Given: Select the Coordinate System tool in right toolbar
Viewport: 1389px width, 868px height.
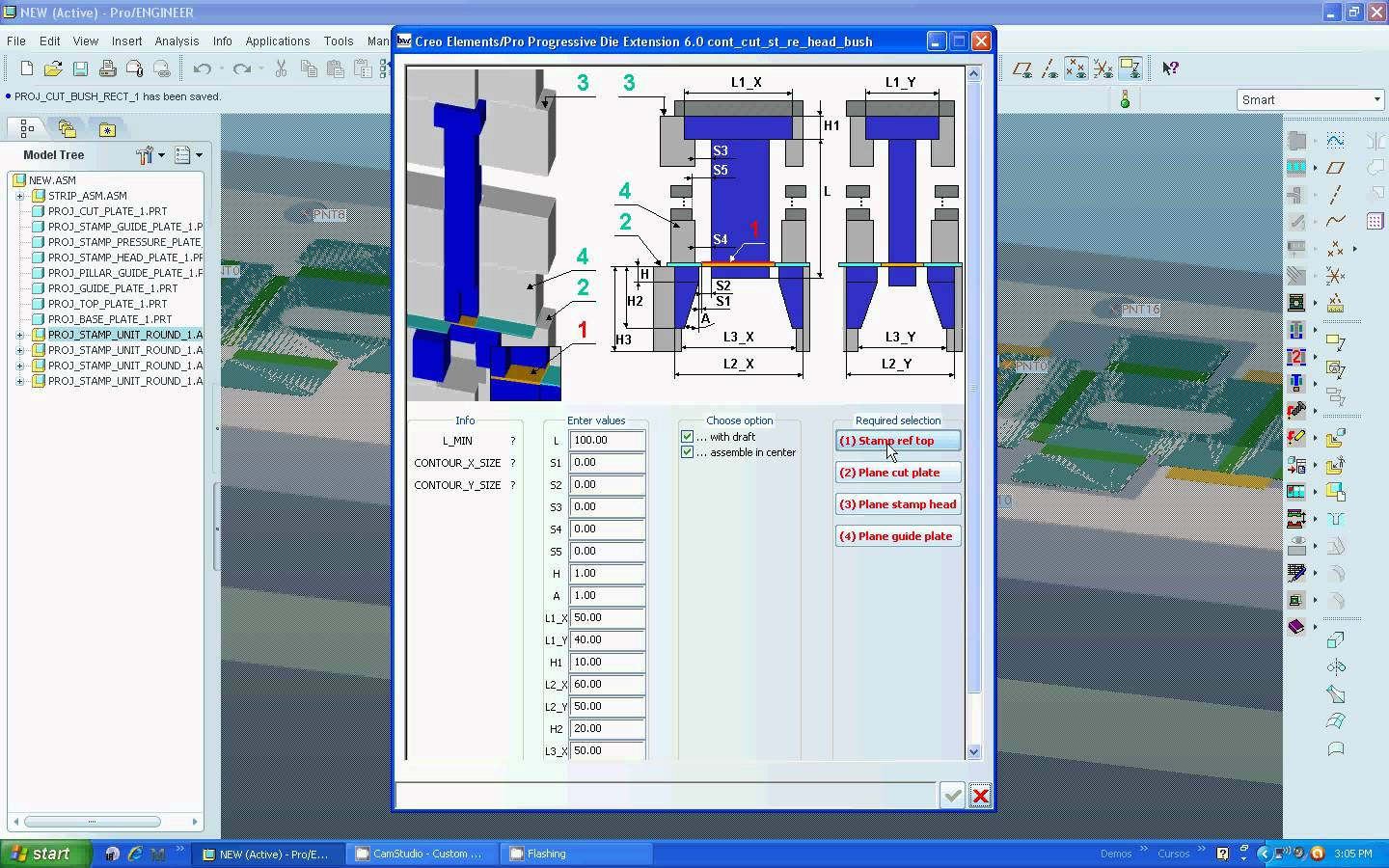Looking at the screenshot, I should point(1336,276).
